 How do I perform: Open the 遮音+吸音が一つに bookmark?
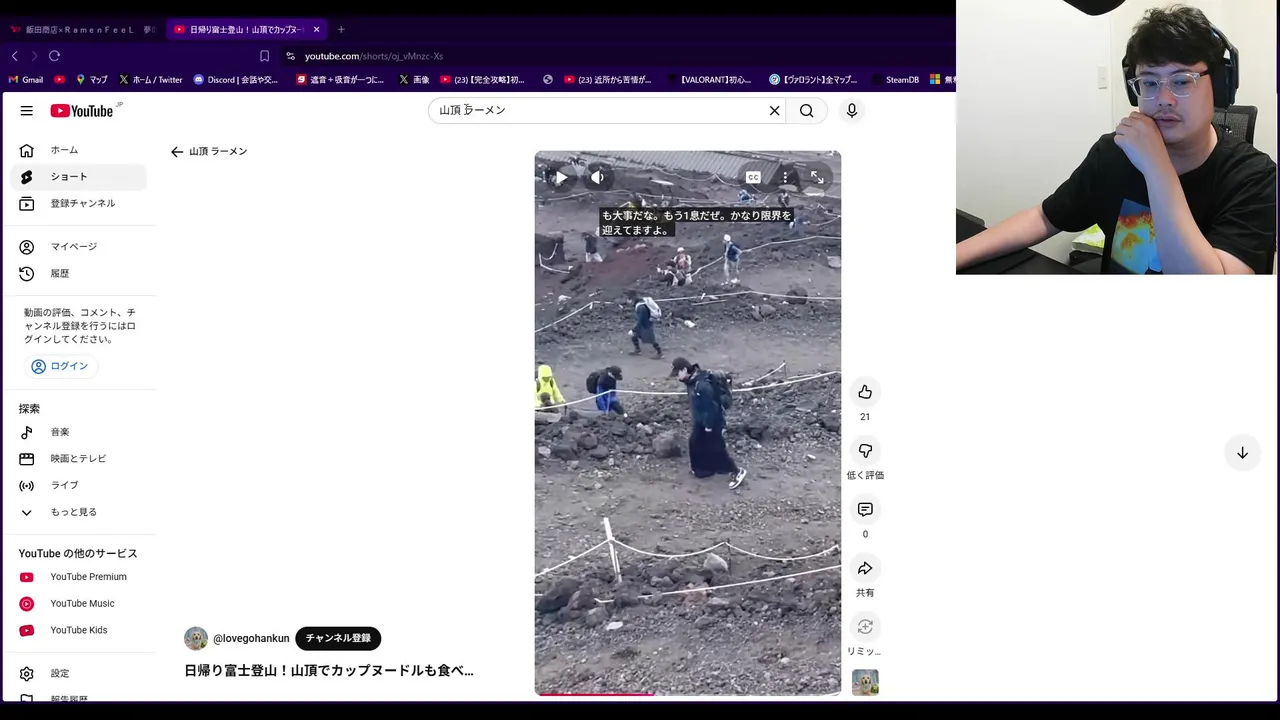[340, 80]
